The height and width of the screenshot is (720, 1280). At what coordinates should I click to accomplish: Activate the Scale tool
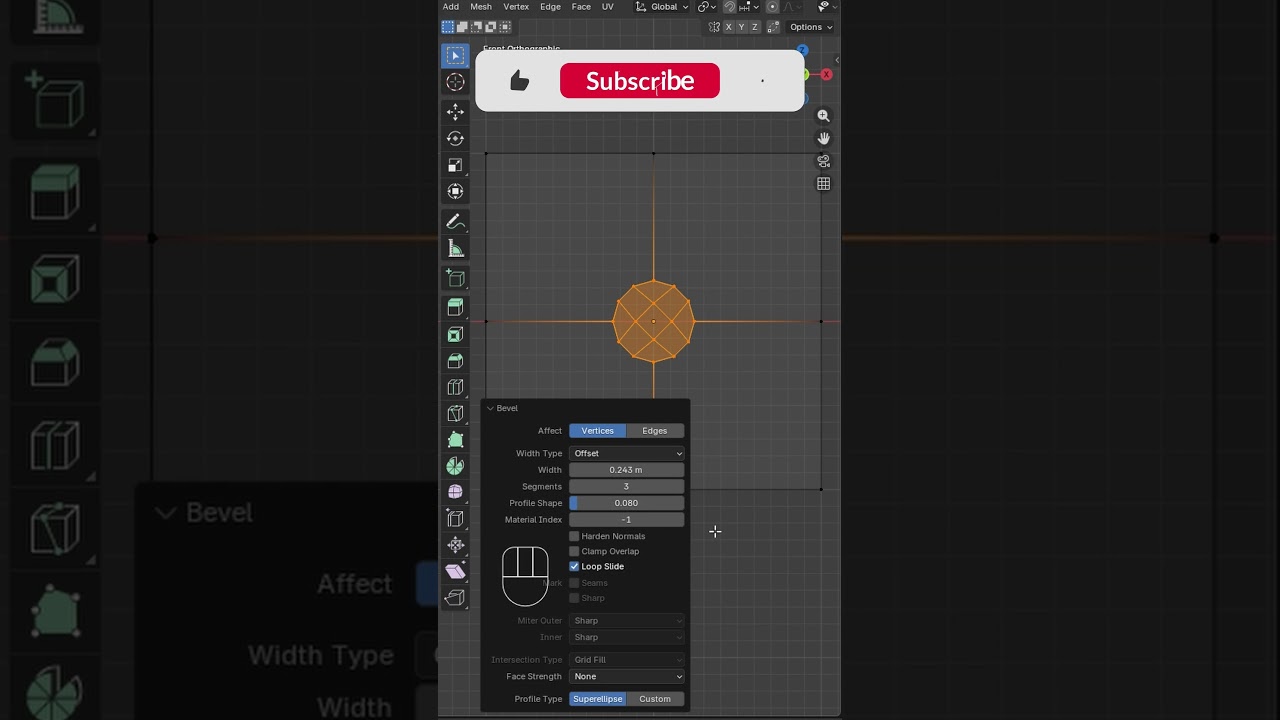pyautogui.click(x=455, y=165)
